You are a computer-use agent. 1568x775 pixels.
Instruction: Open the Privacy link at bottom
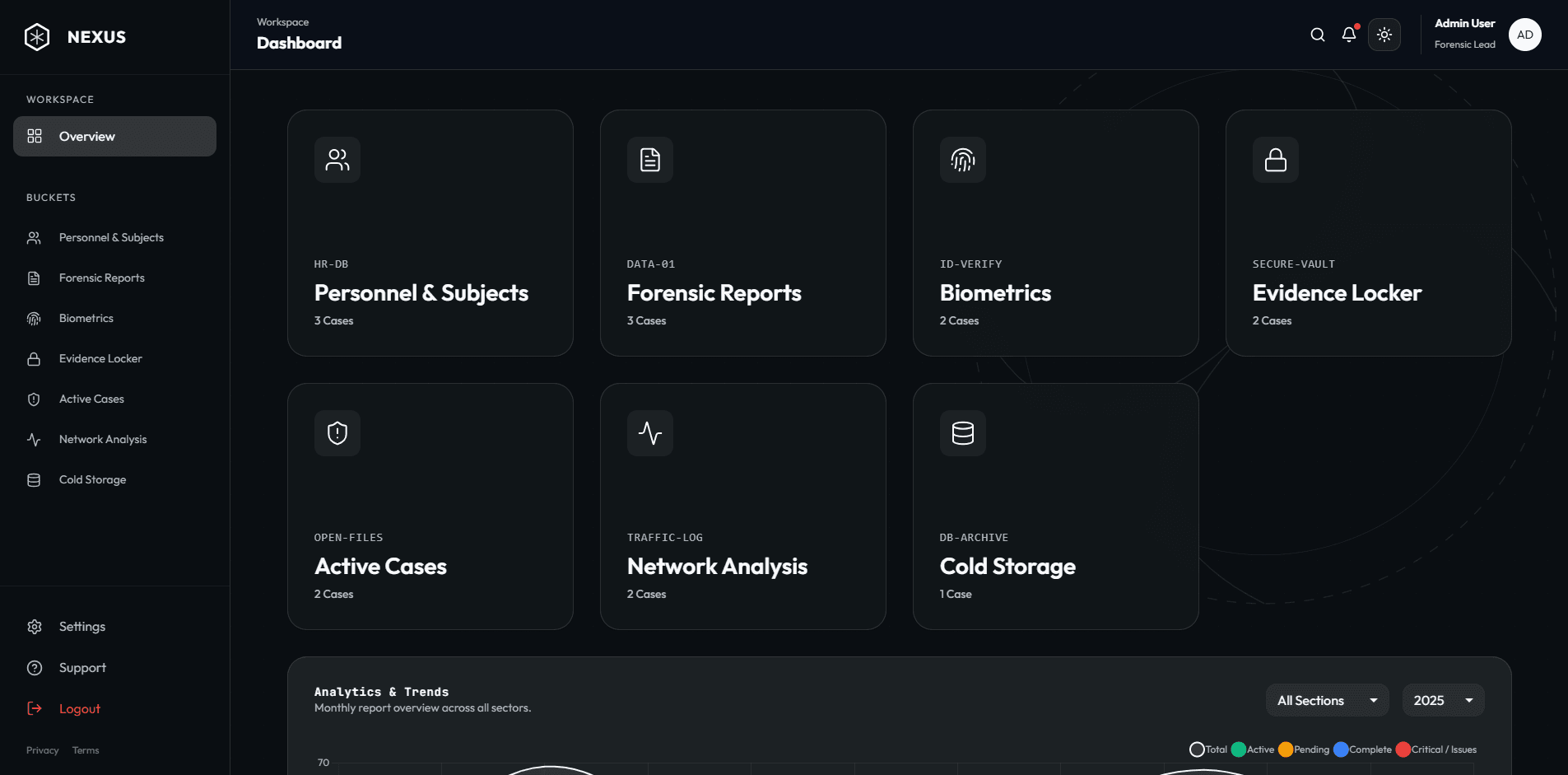pyautogui.click(x=42, y=749)
